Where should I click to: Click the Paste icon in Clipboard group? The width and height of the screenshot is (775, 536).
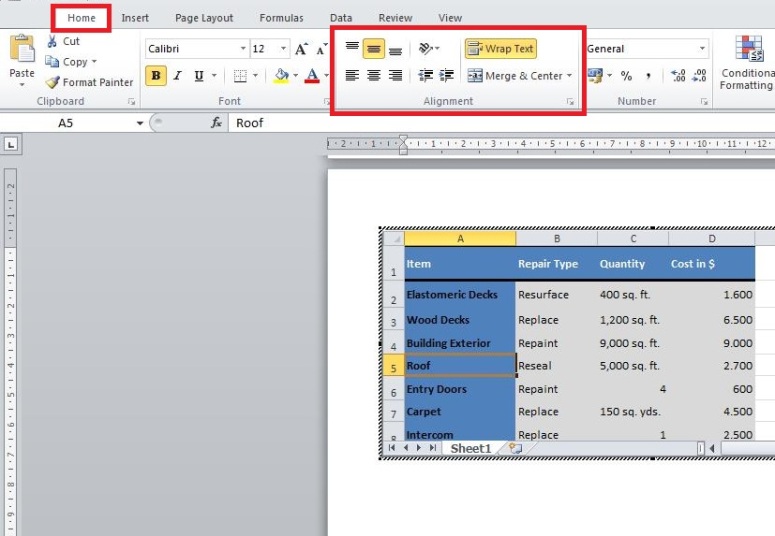click(21, 53)
